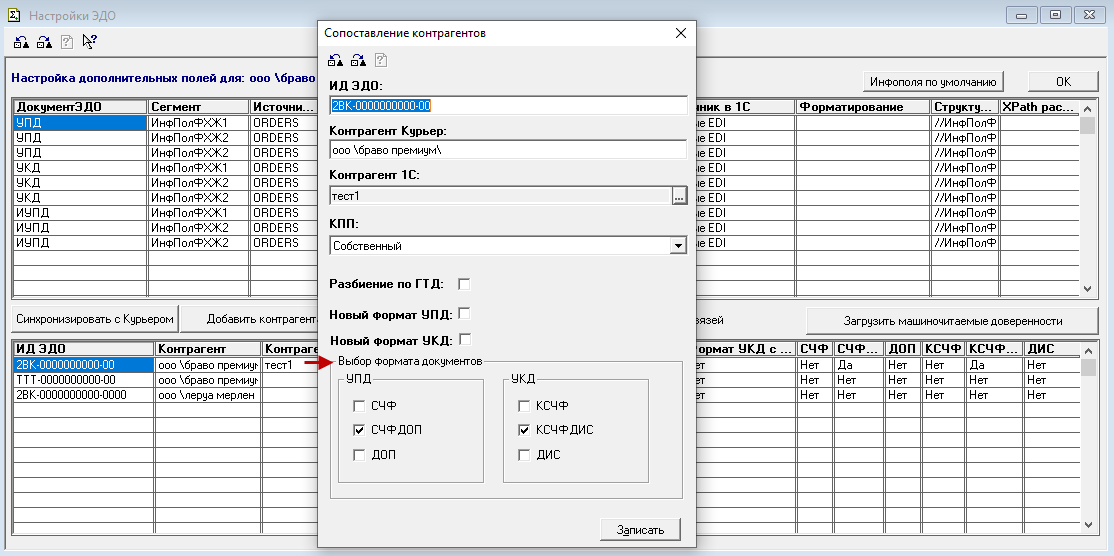Viewport: 1114px width, 556px height.
Task: Uncheck the КСЧФДИС checkbox
Action: [524, 430]
